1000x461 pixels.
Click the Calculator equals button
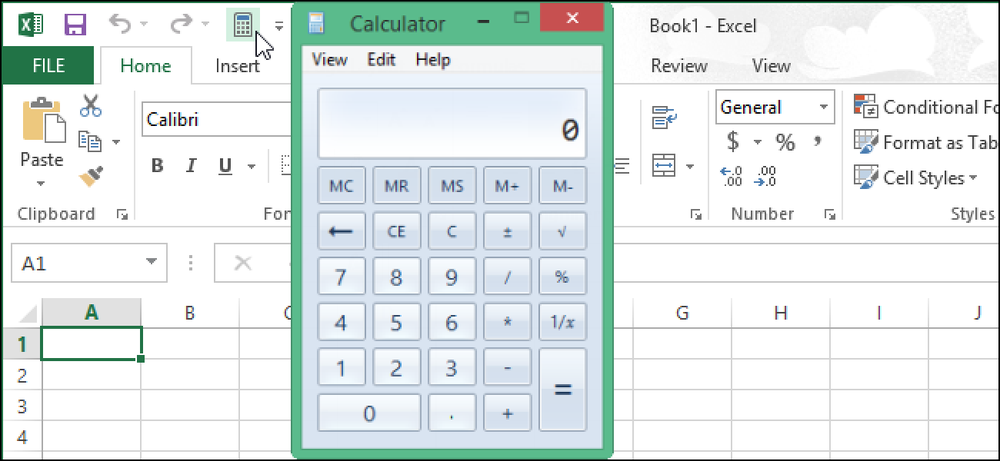point(562,390)
